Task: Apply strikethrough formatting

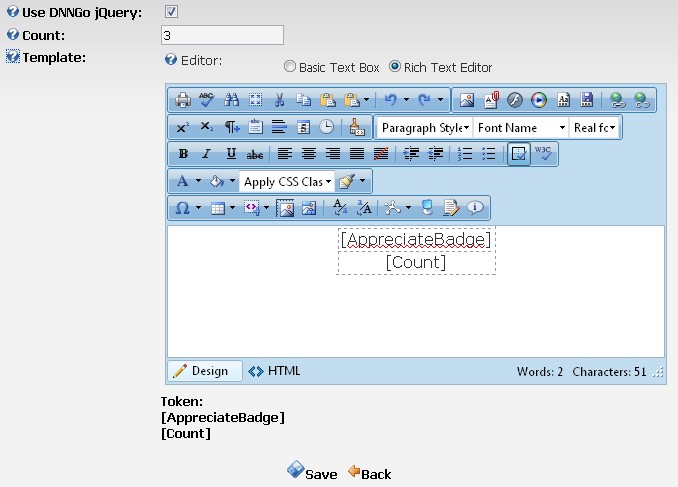Action: coord(255,154)
